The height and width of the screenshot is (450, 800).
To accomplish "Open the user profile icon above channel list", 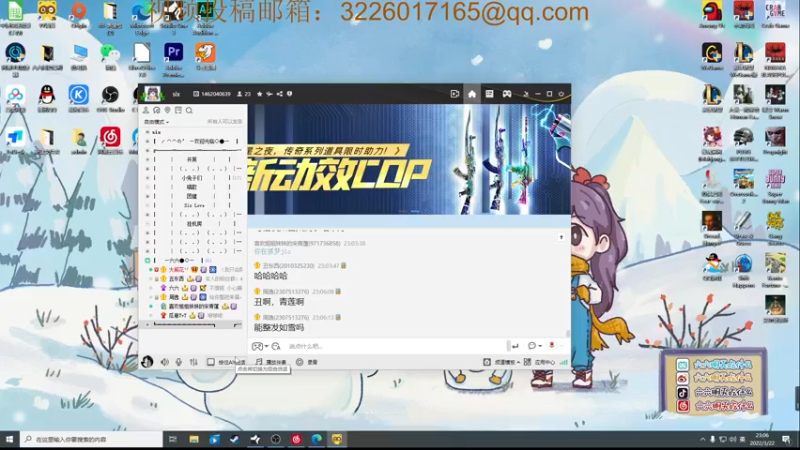I will point(146,110).
